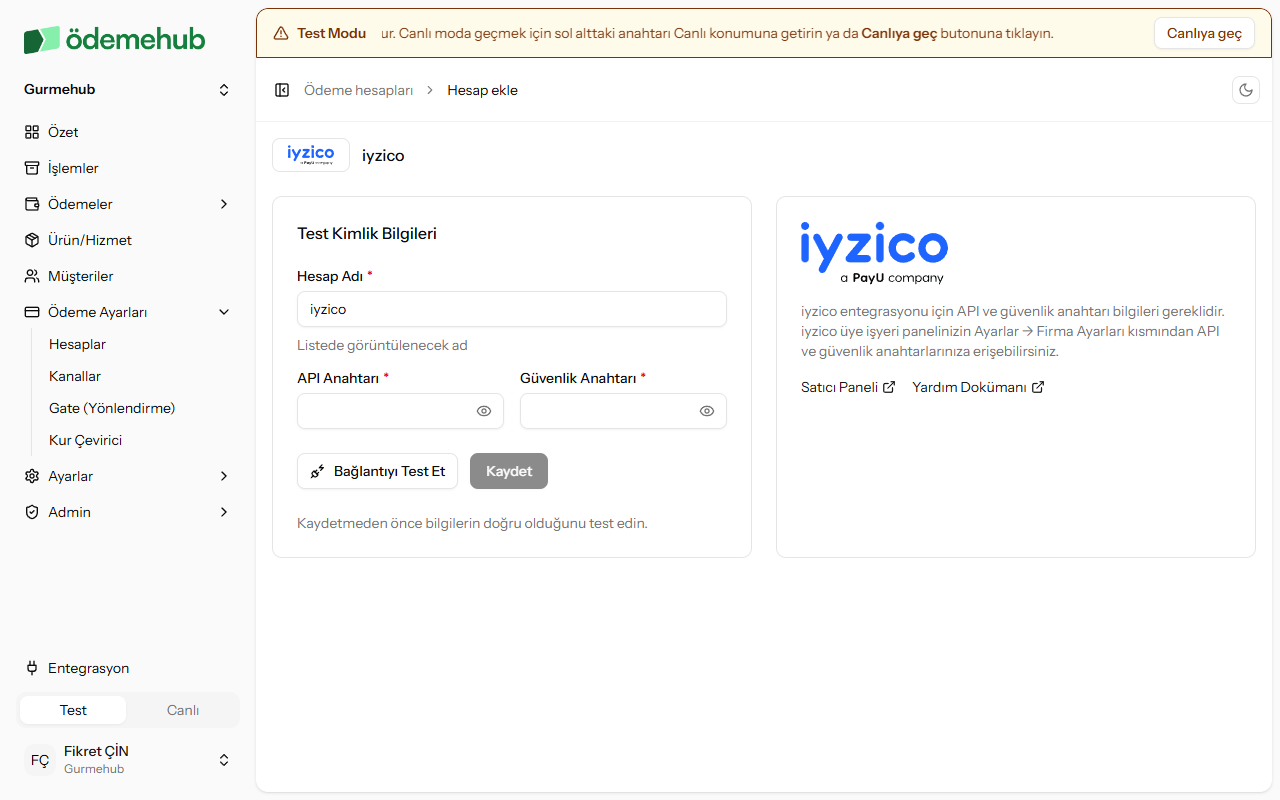The image size is (1280, 800).
Task: Click the external link icon beside Satıcı Paneli
Action: (889, 387)
